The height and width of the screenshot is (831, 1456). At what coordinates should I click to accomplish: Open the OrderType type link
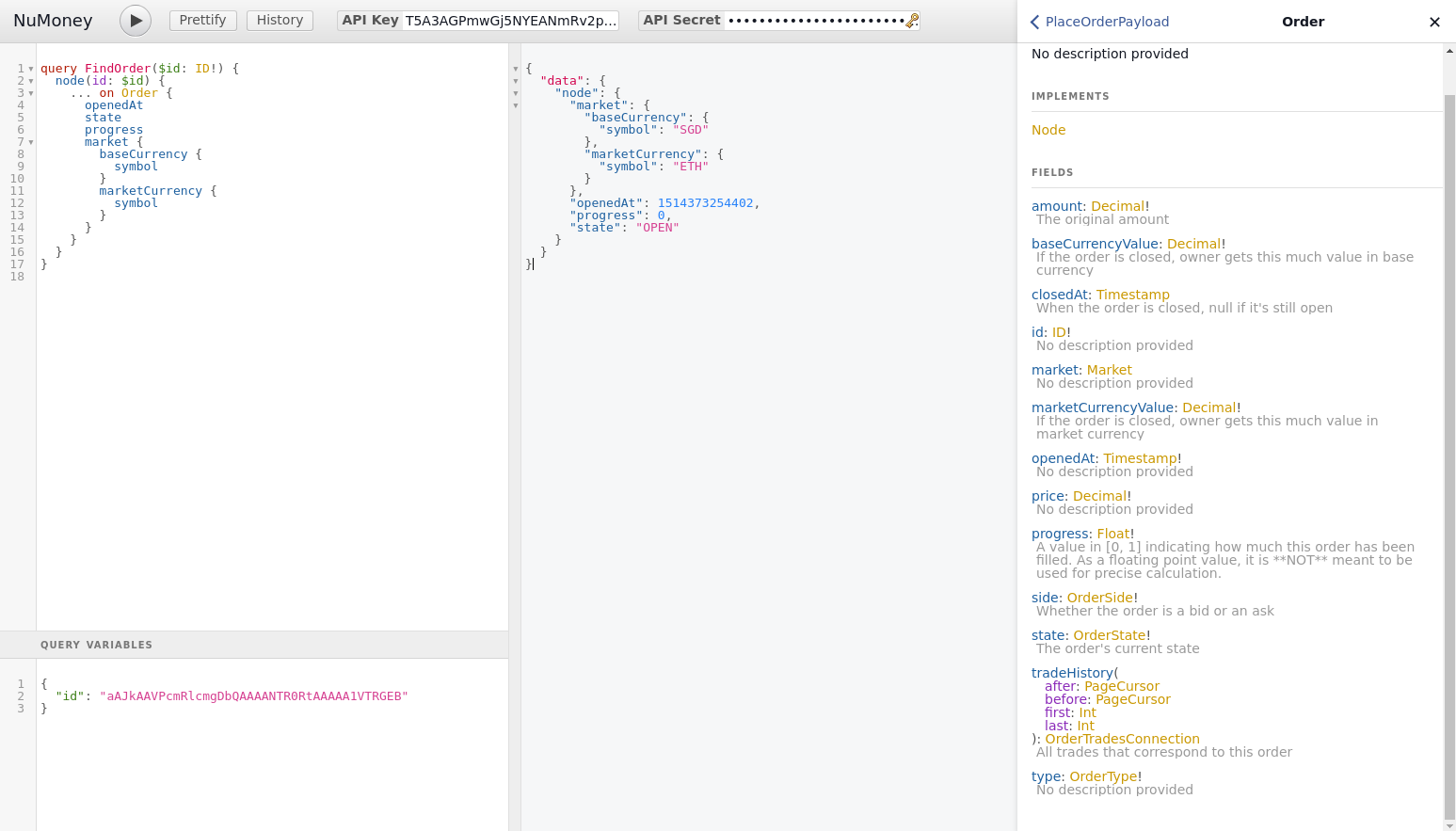tap(1103, 776)
